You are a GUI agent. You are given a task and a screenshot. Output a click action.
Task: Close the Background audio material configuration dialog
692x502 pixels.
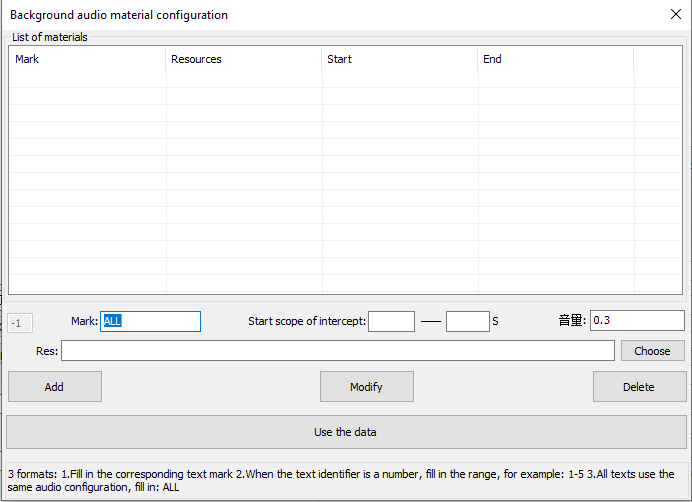[x=675, y=15]
